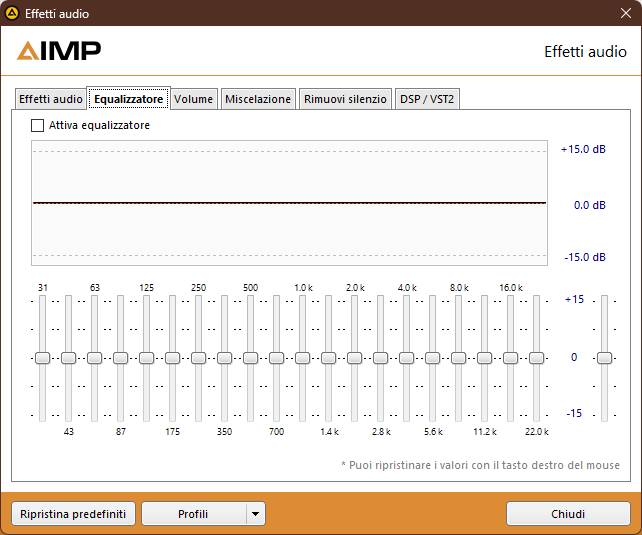Click the 16.0k band slider handle
This screenshot has height=535, width=642.
pyautogui.click(x=511, y=358)
